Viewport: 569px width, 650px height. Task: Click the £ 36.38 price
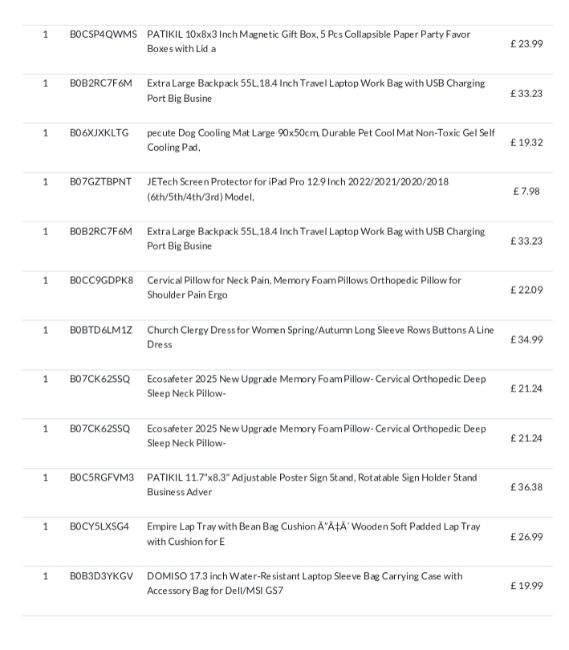(x=526, y=487)
